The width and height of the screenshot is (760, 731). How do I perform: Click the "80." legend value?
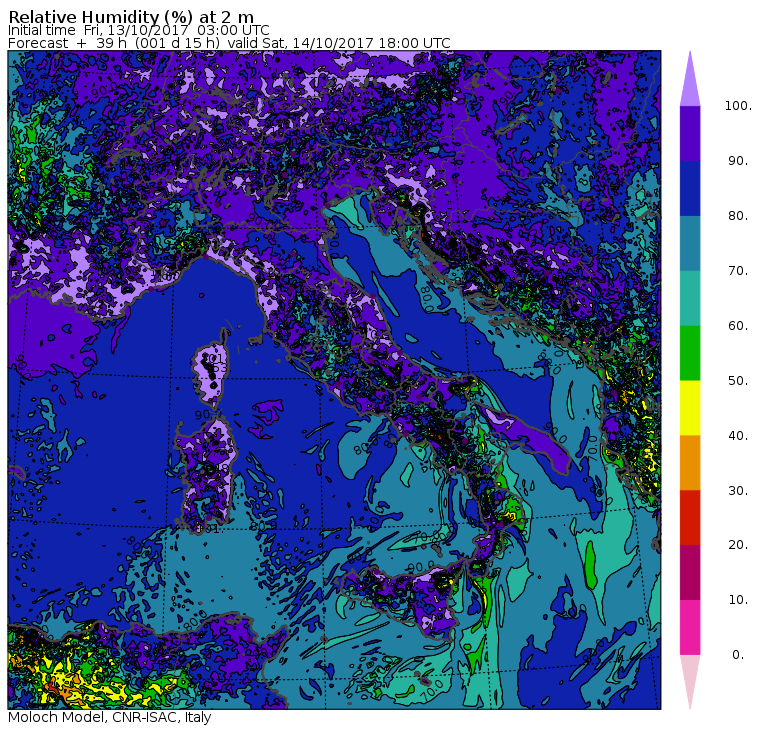(x=738, y=216)
